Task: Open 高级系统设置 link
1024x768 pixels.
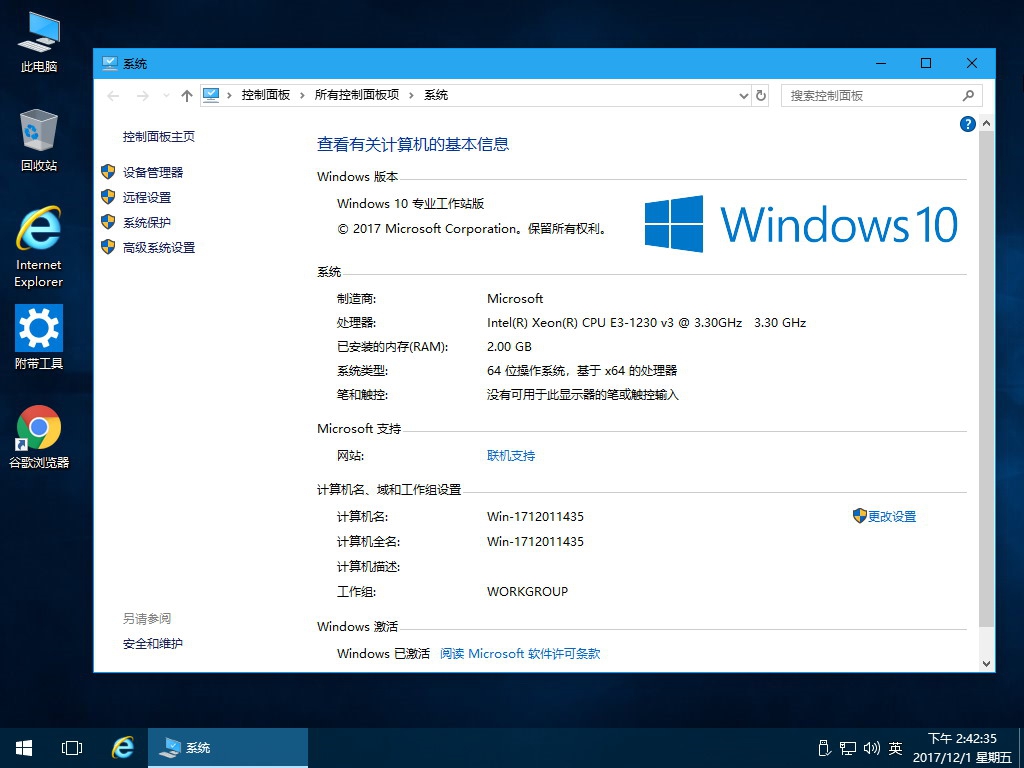Action: click(x=159, y=248)
